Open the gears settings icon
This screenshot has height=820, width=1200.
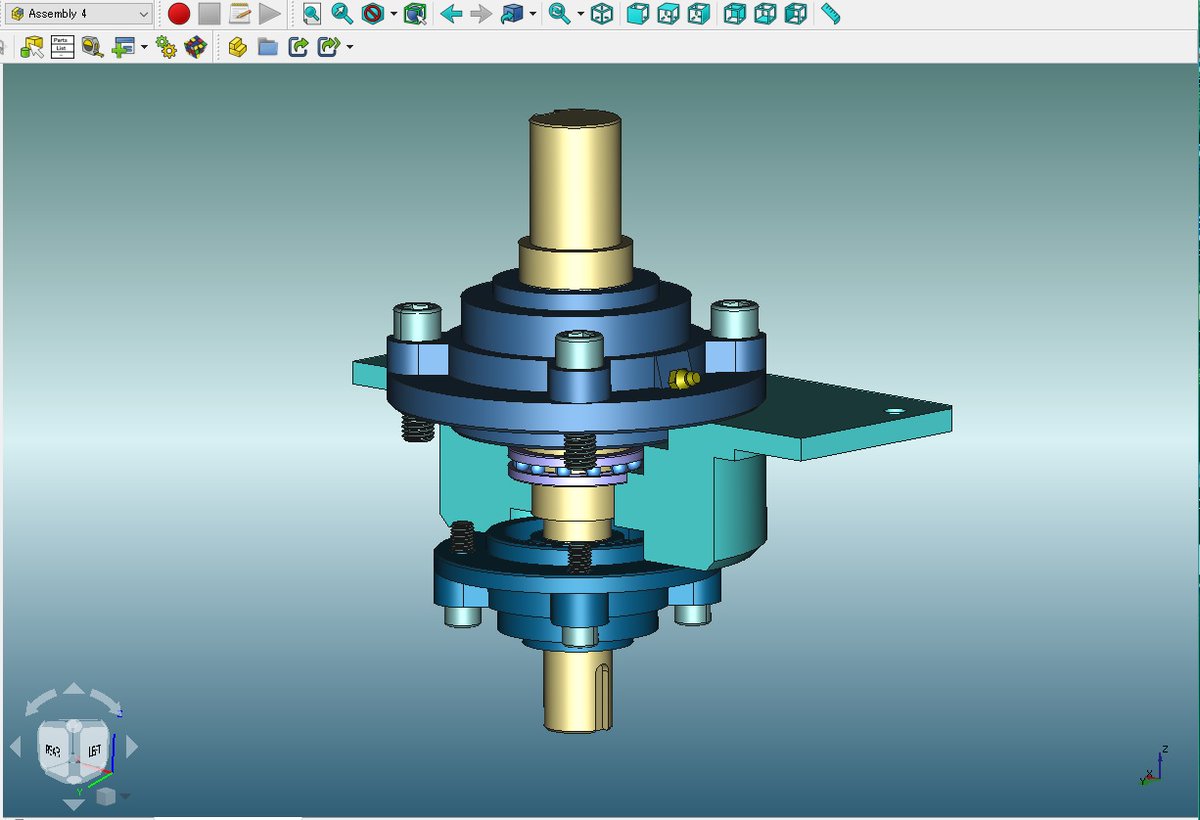pos(166,46)
